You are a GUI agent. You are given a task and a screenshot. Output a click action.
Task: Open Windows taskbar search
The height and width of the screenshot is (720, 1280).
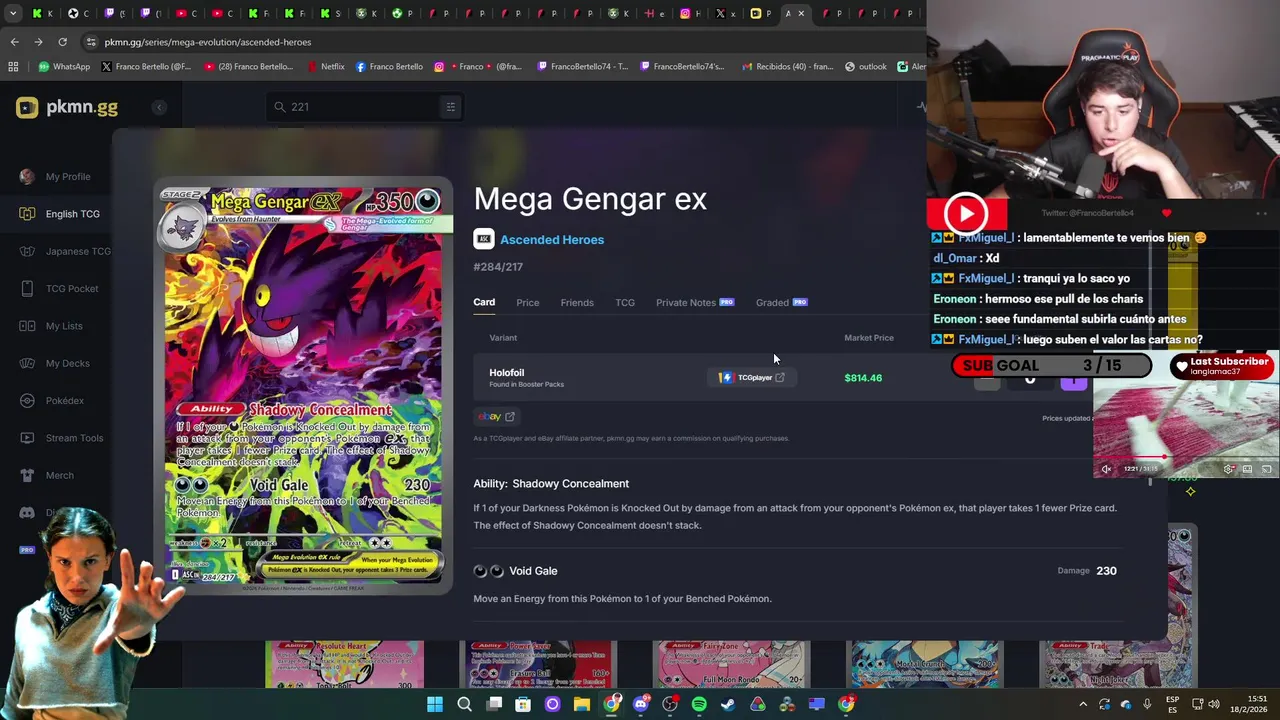point(464,704)
